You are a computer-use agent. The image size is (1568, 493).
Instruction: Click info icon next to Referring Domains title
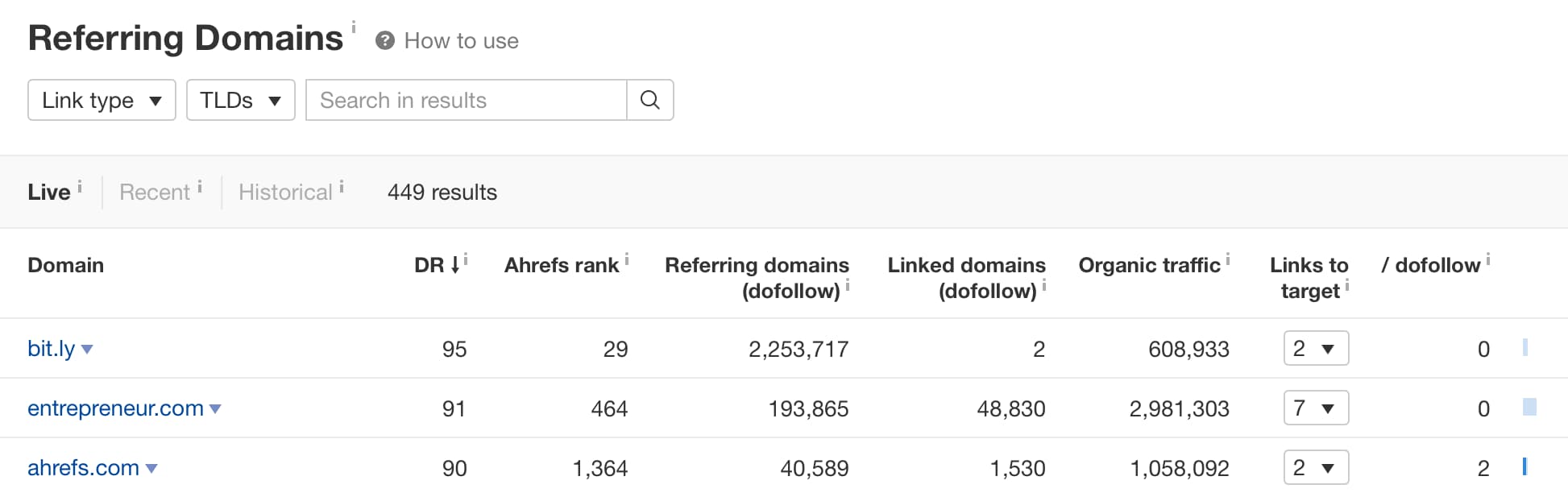point(354,27)
